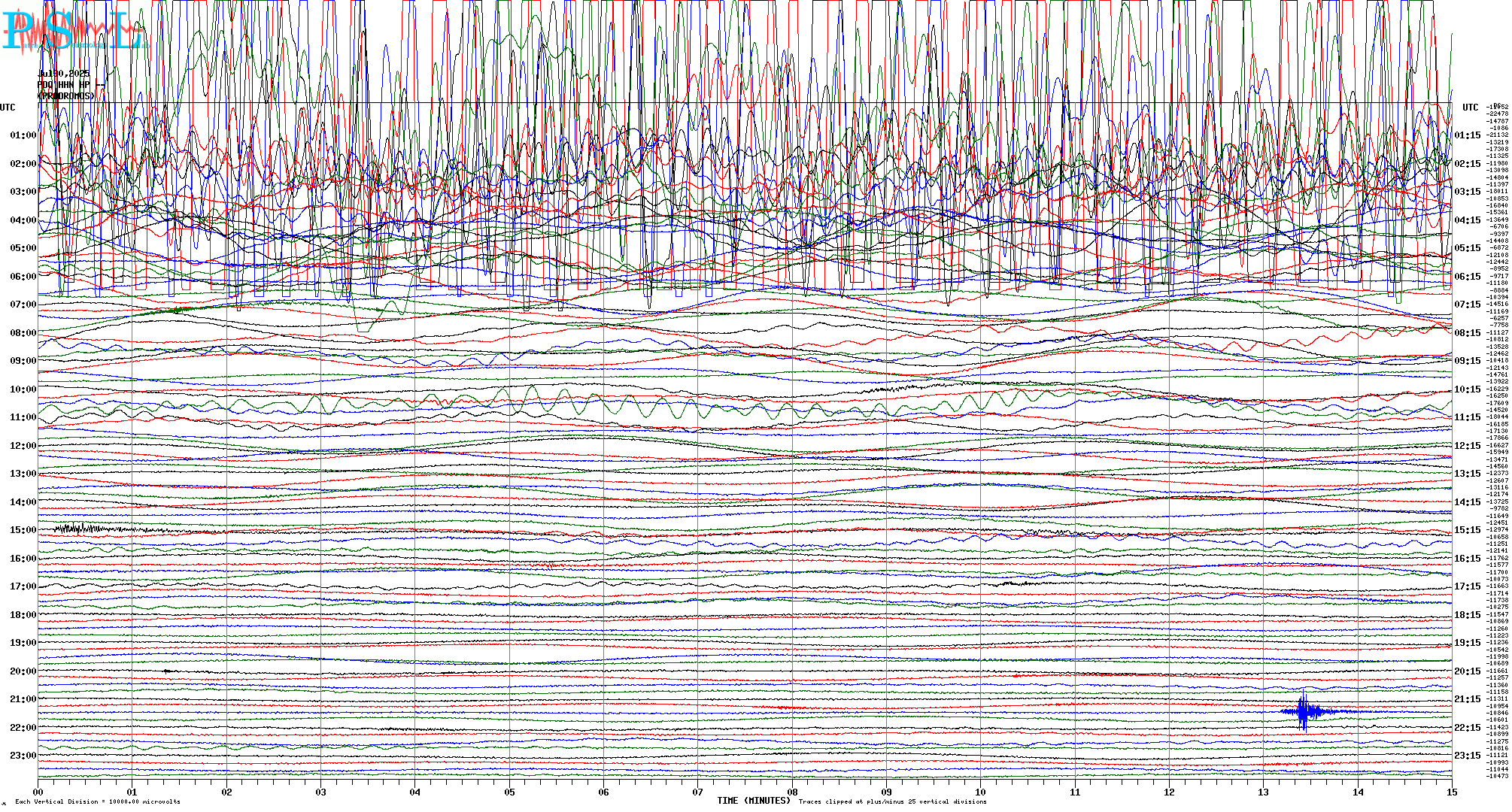Click minute tick '14' on the bottom axis
This screenshot has width=1512, height=812.
coord(1358,792)
